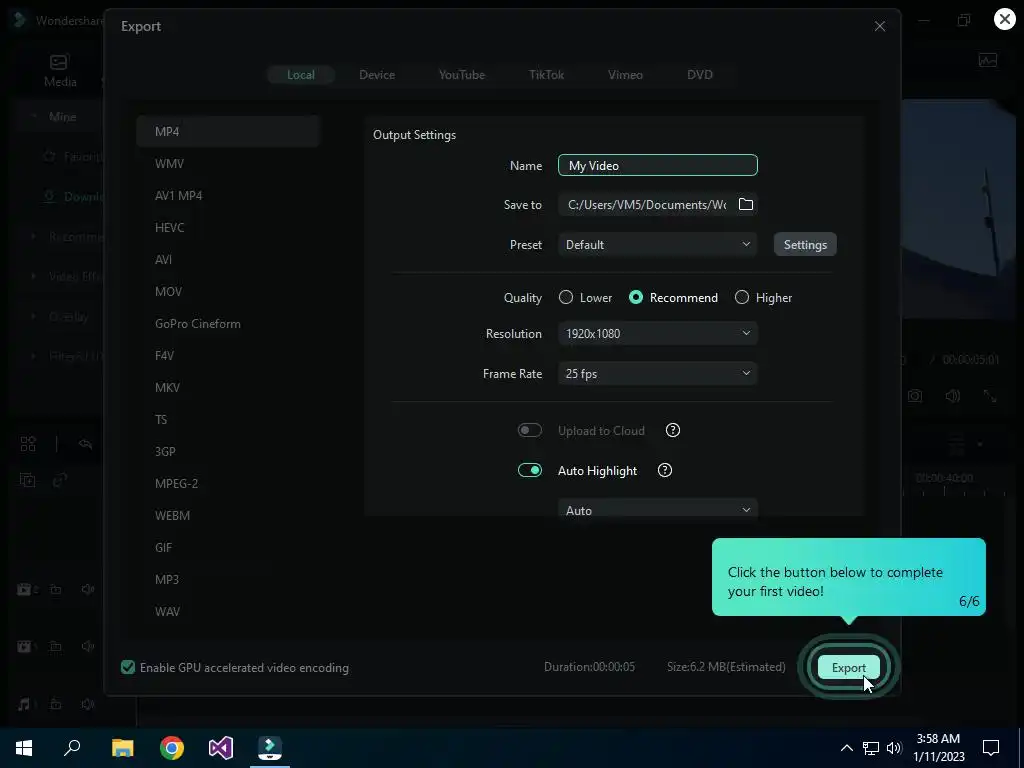Choose TS format
The height and width of the screenshot is (768, 1024).
tap(228, 419)
